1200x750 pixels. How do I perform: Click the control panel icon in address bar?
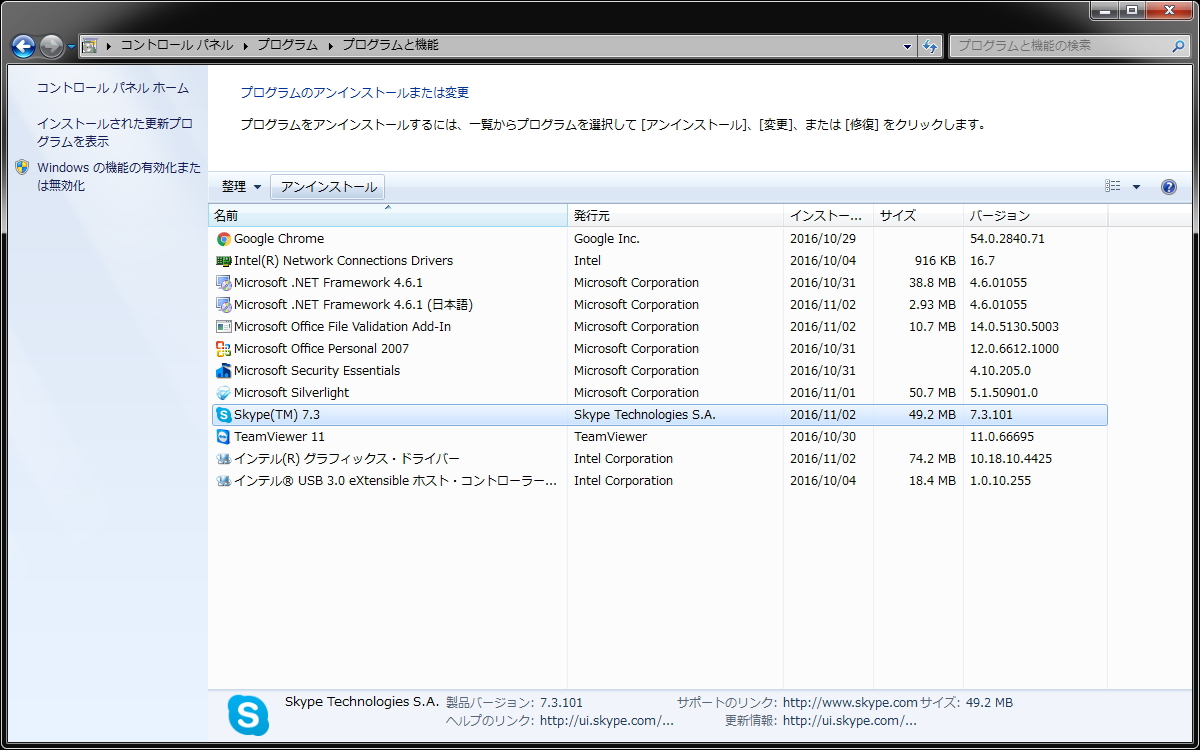tap(89, 46)
